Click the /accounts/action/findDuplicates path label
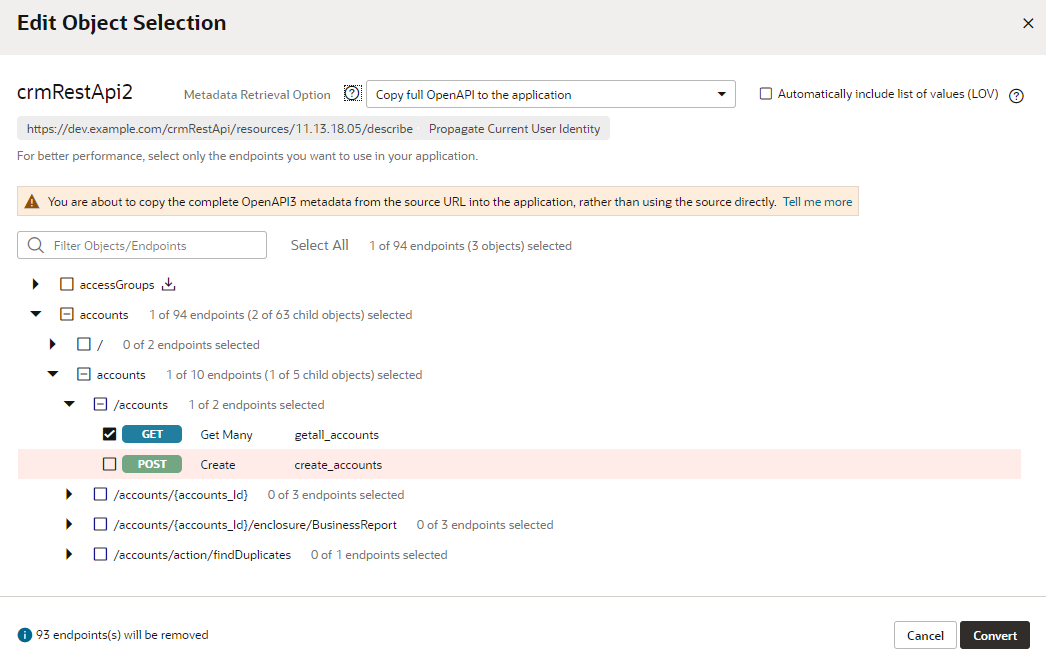Image resolution: width=1046 pixels, height=662 pixels. point(202,555)
